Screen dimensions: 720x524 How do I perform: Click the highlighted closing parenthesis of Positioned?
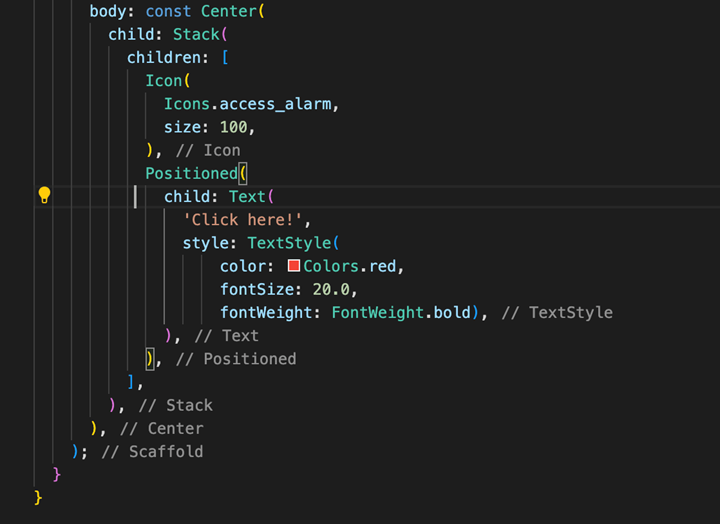150,359
